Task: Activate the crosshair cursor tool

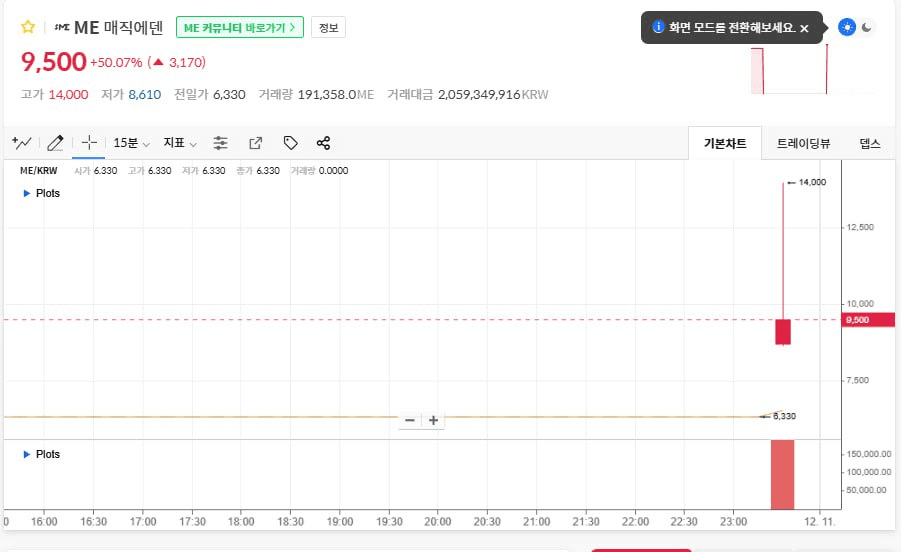Action: [89, 143]
